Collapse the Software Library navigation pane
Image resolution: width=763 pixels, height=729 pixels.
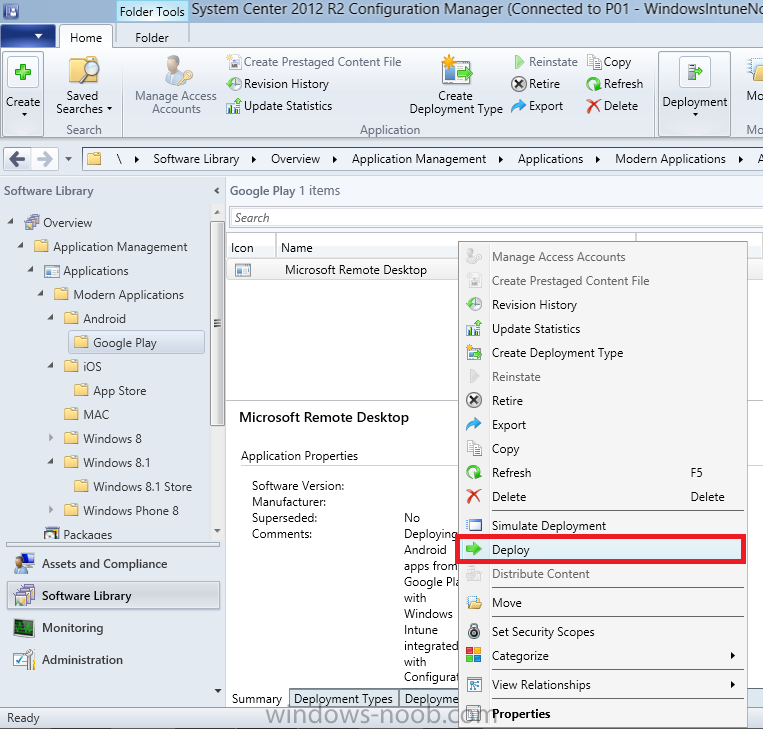coord(217,191)
